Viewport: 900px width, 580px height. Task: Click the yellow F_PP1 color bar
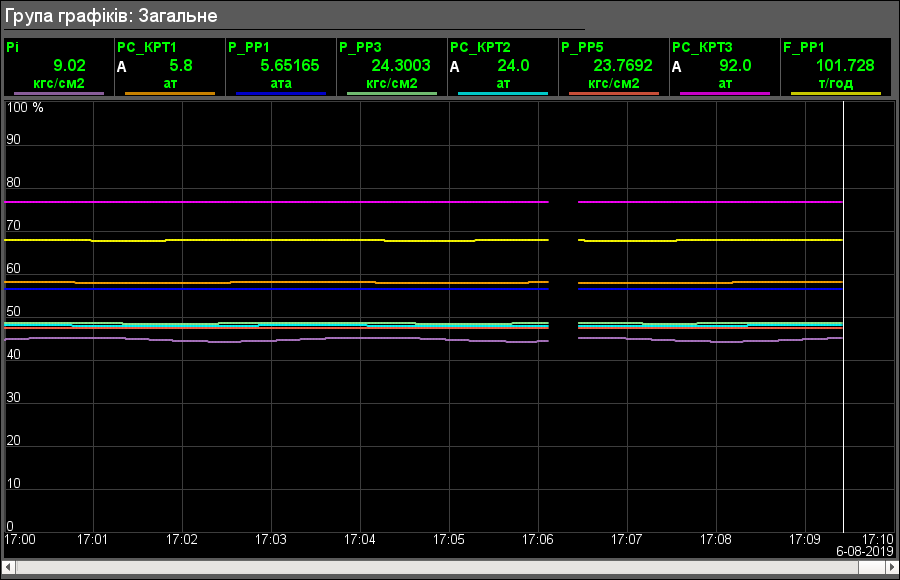tap(836, 93)
